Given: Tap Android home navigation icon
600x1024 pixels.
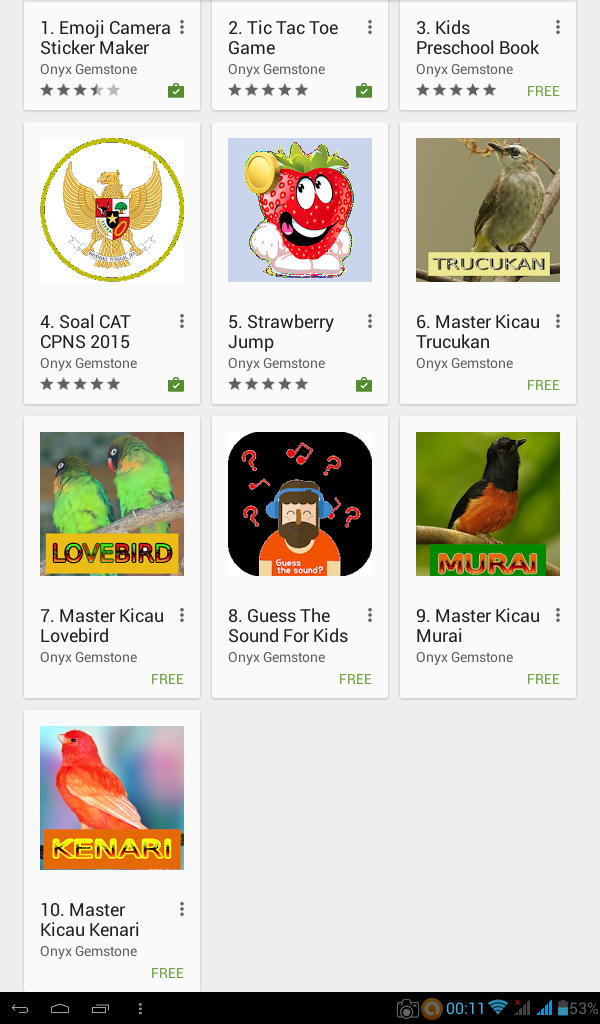Looking at the screenshot, I should point(60,1008).
